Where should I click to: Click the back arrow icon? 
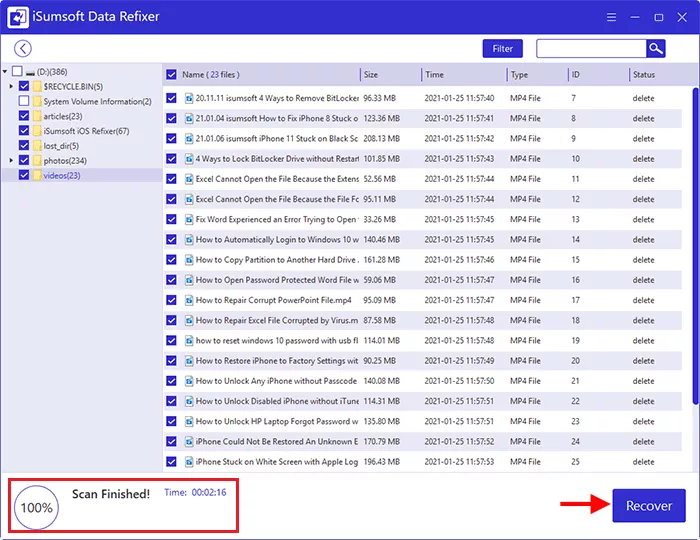22,48
